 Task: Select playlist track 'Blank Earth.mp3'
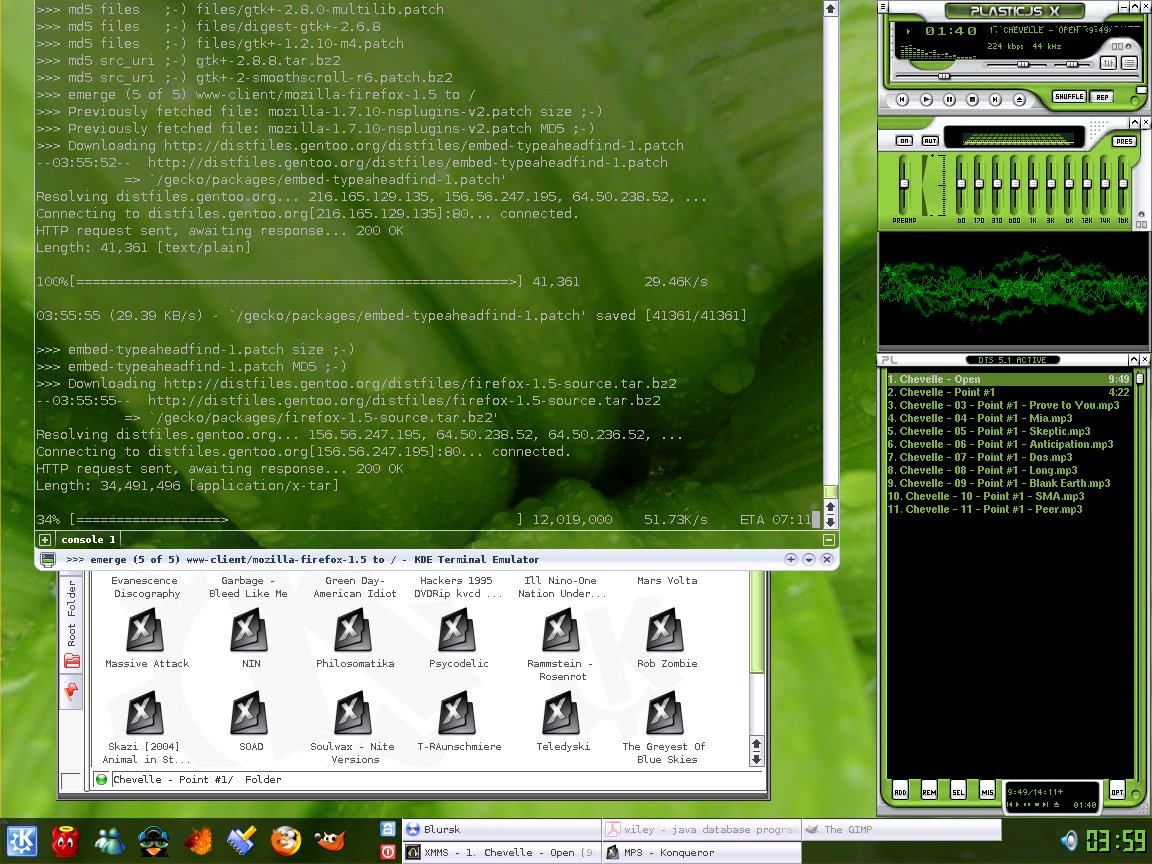[1009, 483]
